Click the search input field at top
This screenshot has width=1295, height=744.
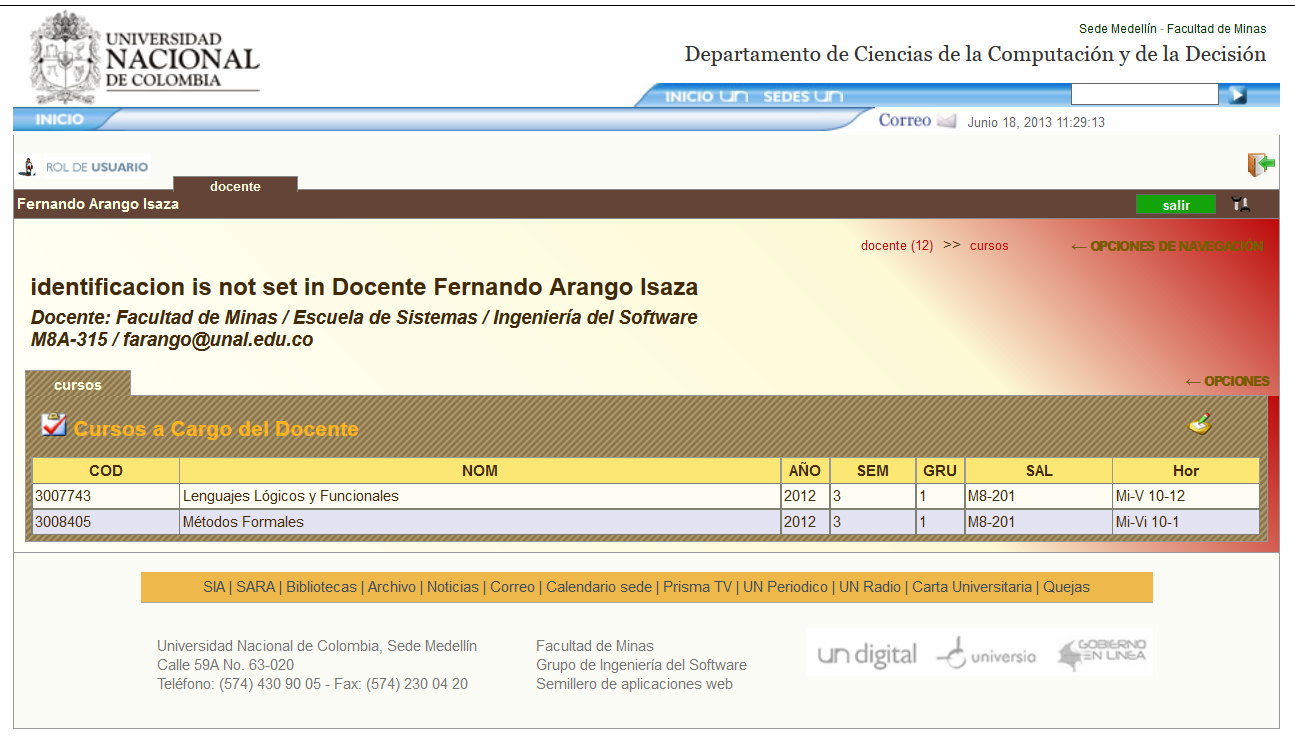1144,95
